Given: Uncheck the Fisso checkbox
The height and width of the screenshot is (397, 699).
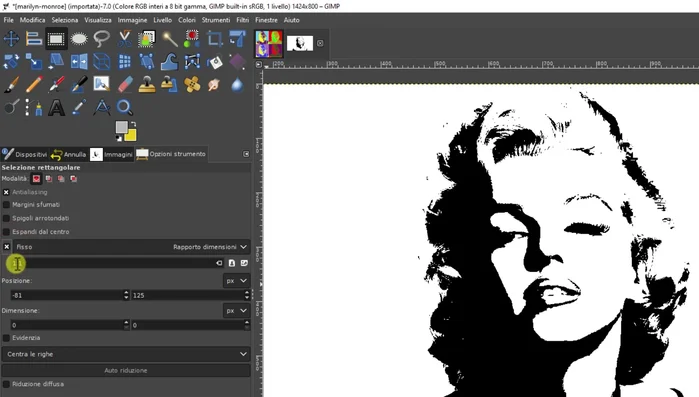Looking at the screenshot, I should coord(7,246).
